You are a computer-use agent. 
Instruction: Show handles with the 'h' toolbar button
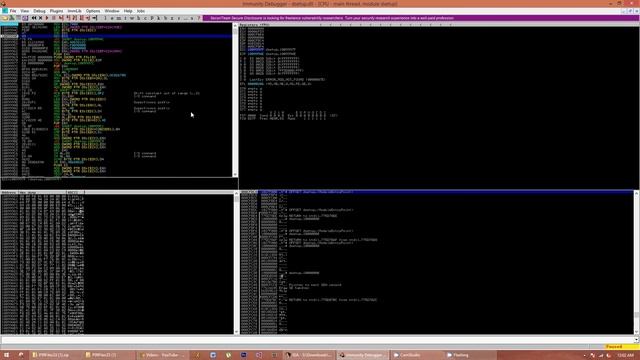pos(138,18)
